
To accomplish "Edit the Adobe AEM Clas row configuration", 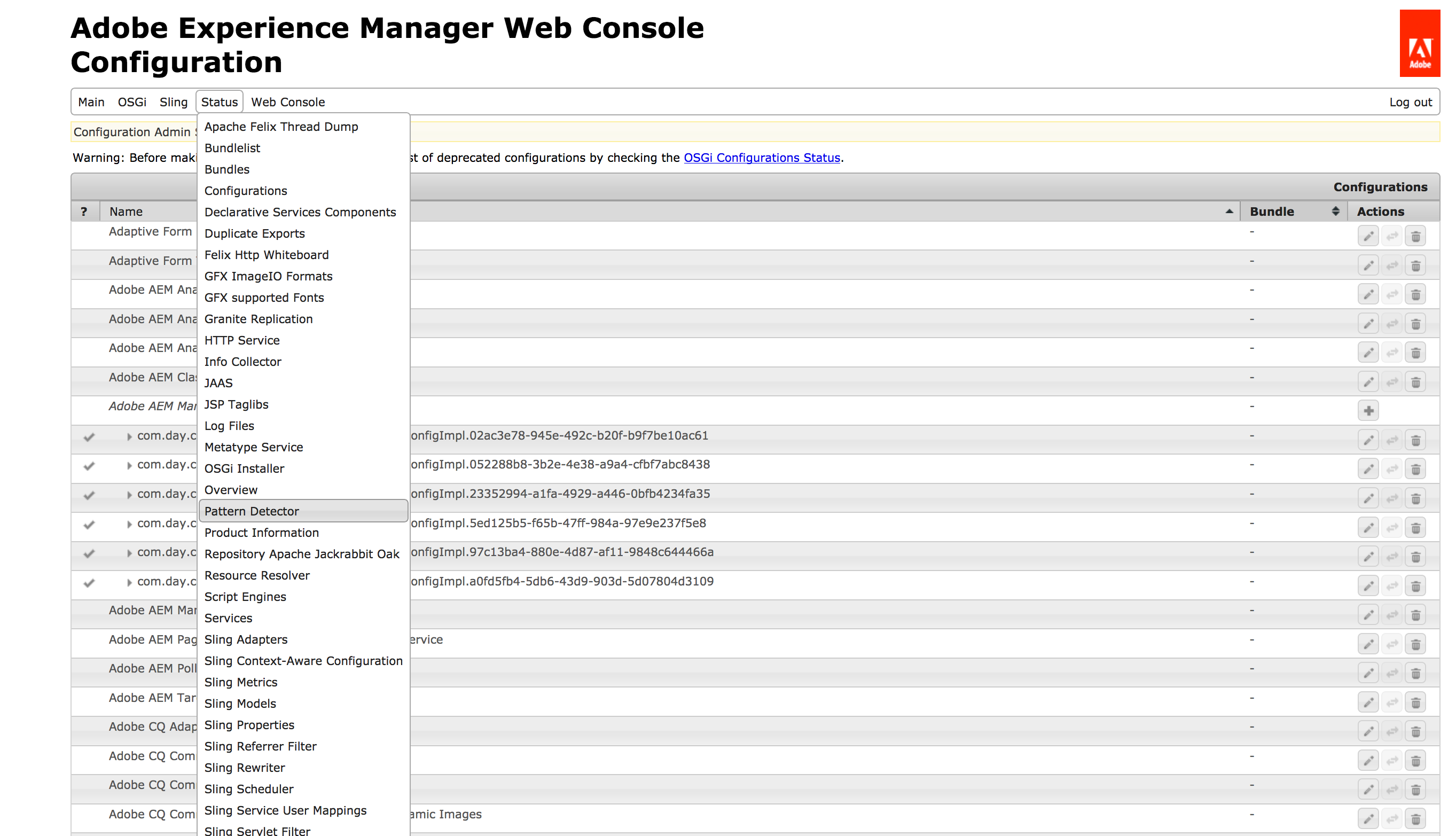I will point(1368,382).
